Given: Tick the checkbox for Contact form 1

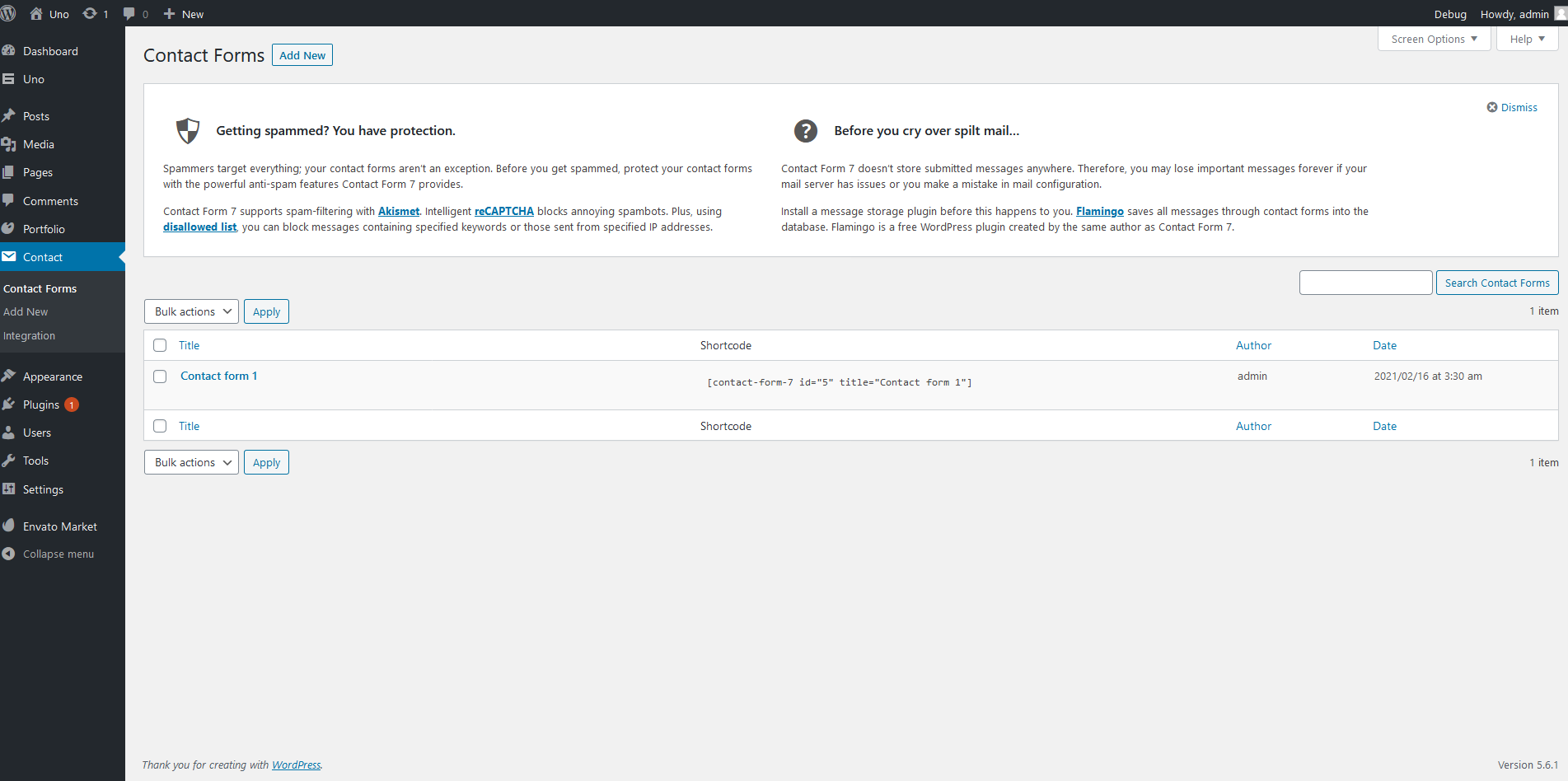Looking at the screenshot, I should coord(160,376).
